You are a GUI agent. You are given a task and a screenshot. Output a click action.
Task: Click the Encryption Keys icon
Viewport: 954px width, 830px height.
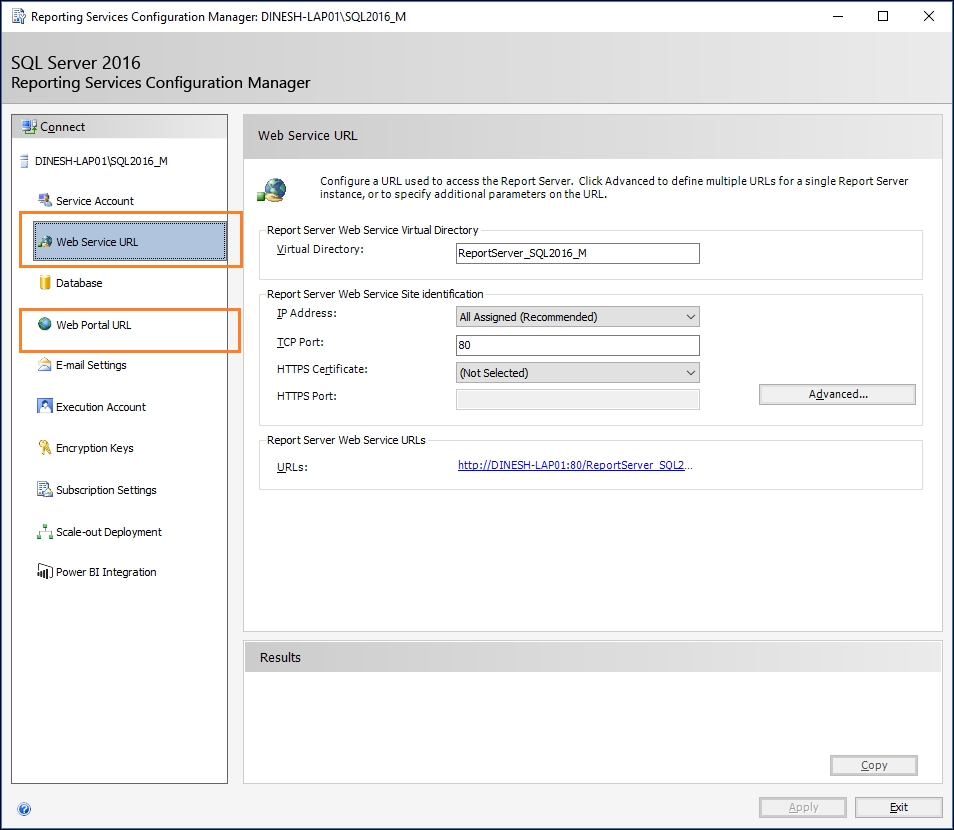pyautogui.click(x=44, y=447)
